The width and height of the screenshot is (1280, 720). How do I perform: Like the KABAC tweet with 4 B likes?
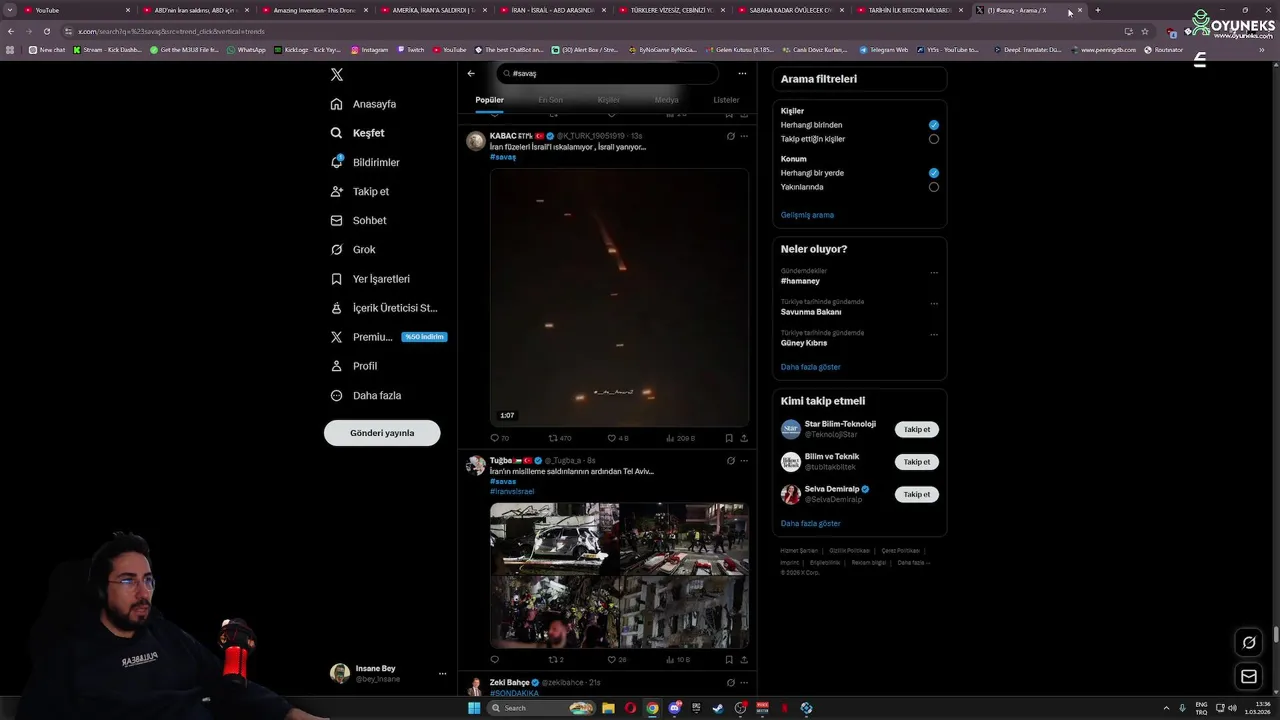tap(618, 438)
